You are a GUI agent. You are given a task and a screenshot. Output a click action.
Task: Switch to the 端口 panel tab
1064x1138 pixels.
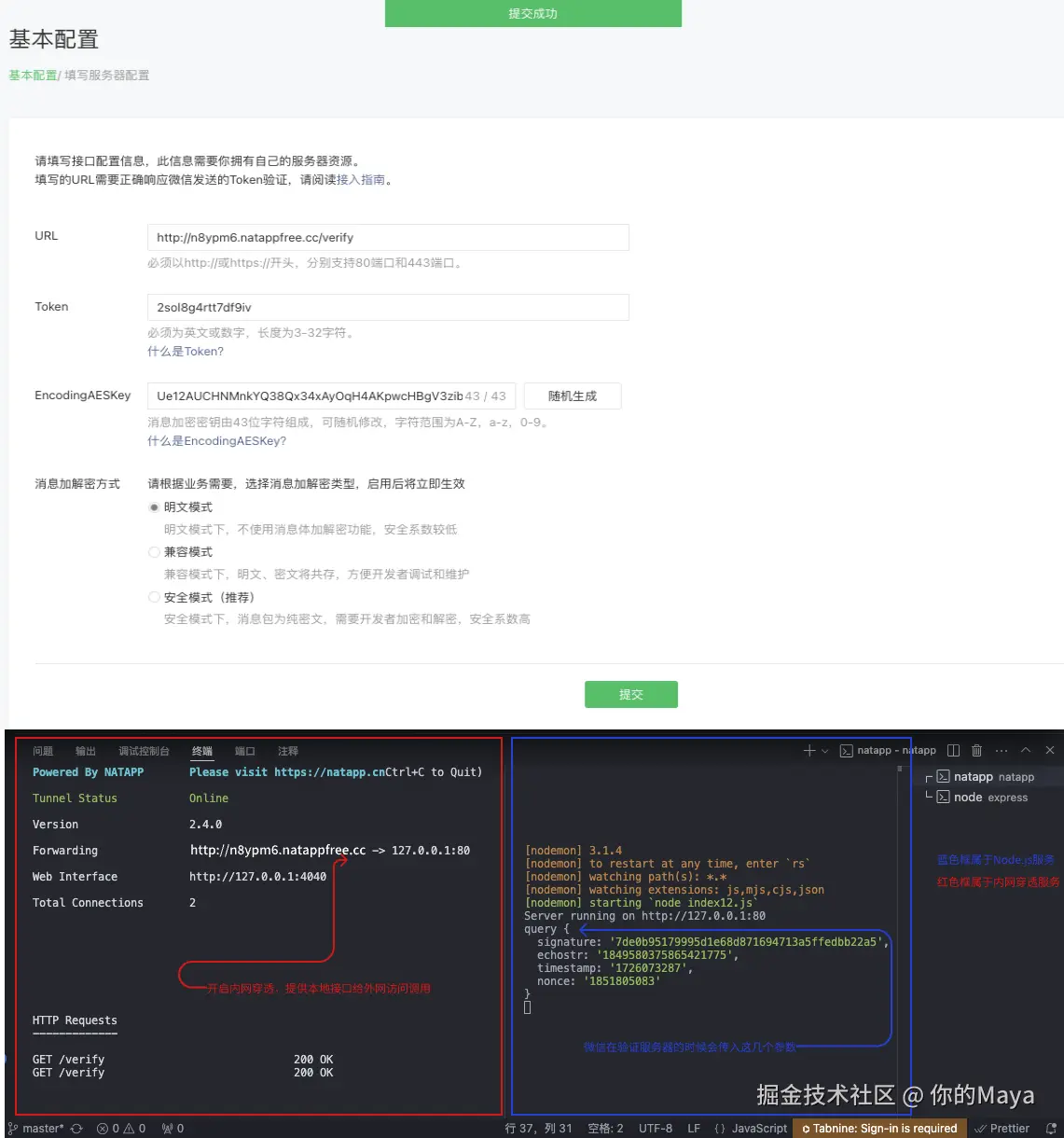(x=245, y=751)
